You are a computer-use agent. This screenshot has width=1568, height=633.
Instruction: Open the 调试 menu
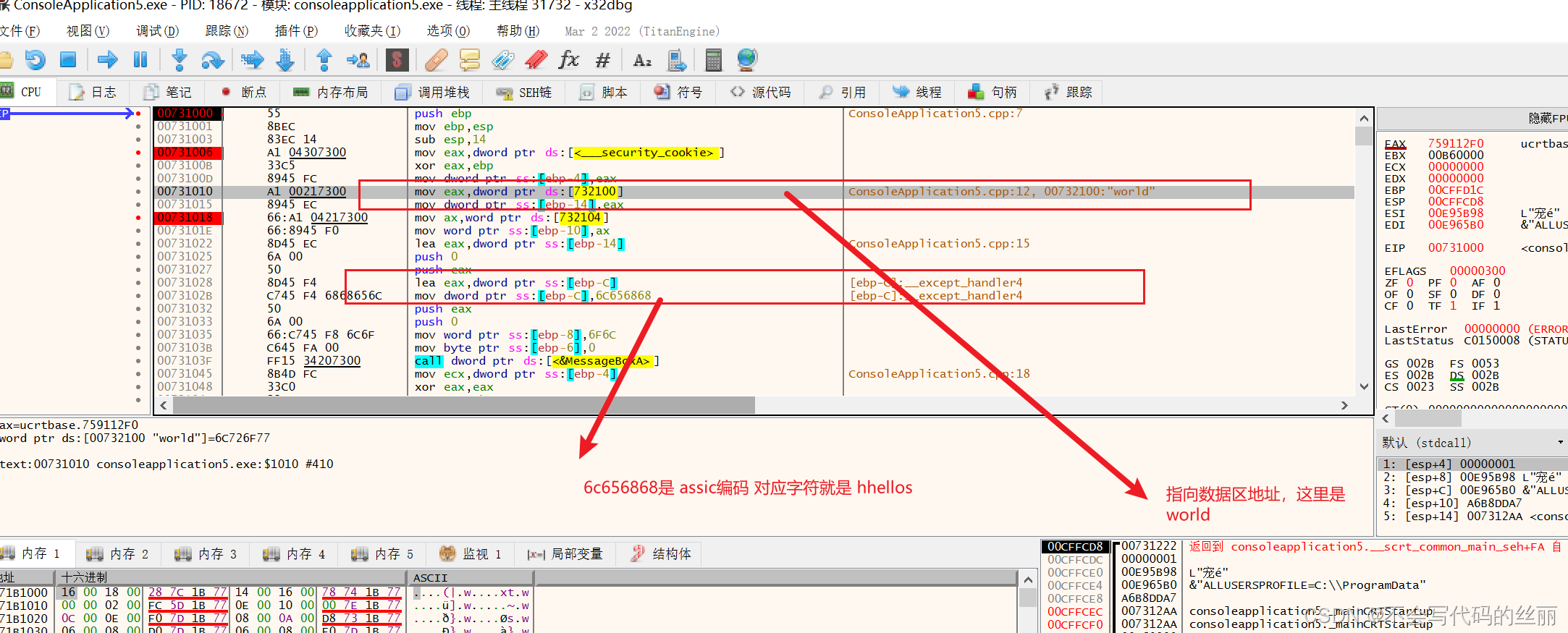[x=157, y=31]
